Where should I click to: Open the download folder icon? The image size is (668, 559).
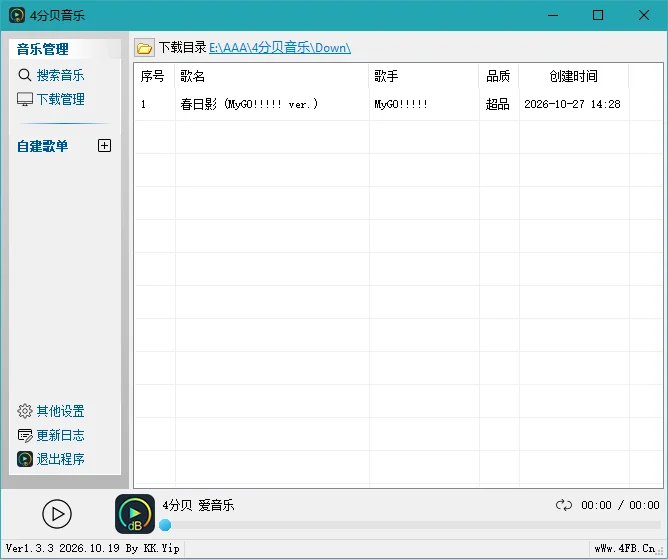point(144,48)
